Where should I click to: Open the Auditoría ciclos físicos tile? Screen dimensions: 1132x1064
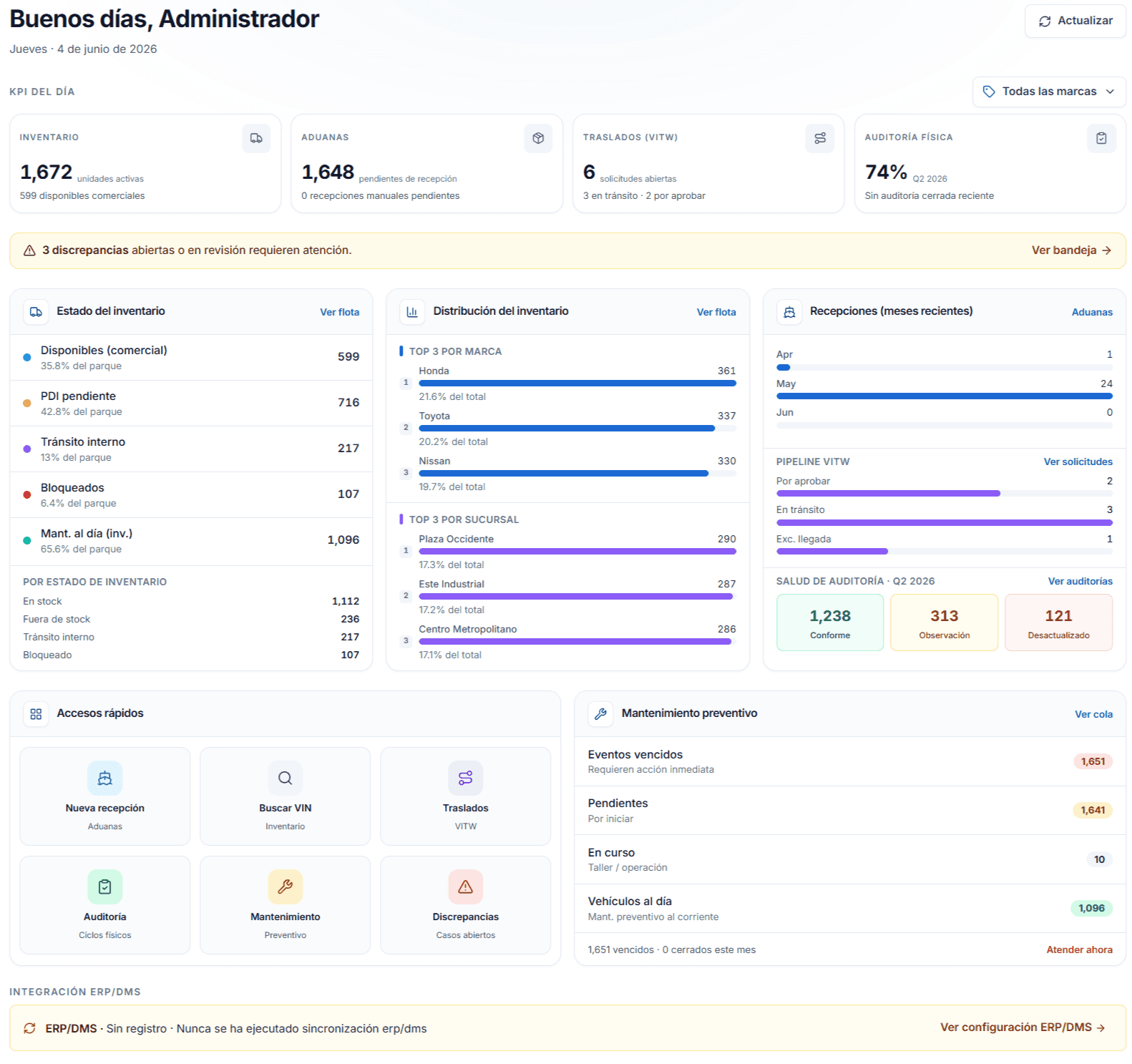coord(105,905)
